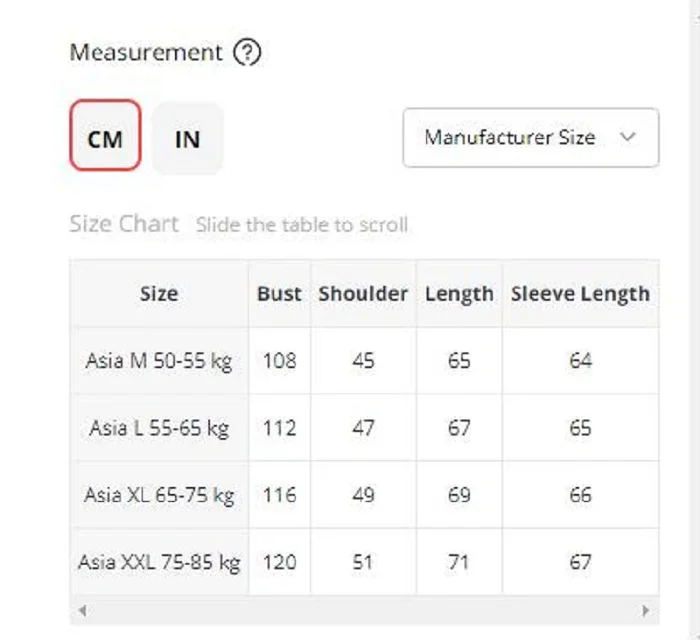Switch measurement units to CM

[105, 138]
